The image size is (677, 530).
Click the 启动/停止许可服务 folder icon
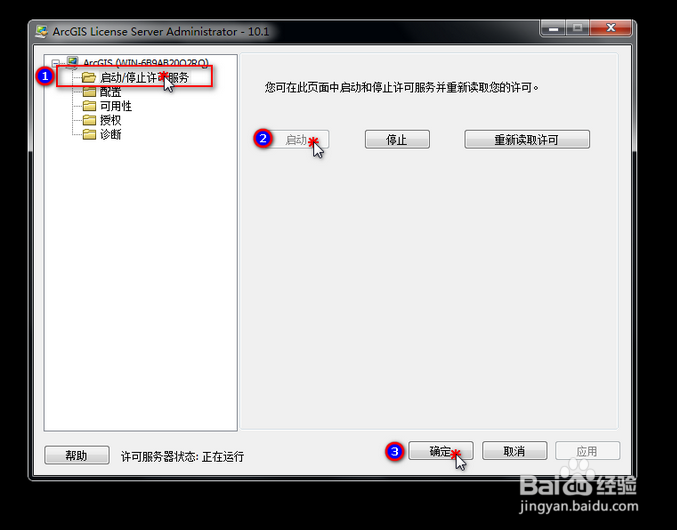pos(89,78)
